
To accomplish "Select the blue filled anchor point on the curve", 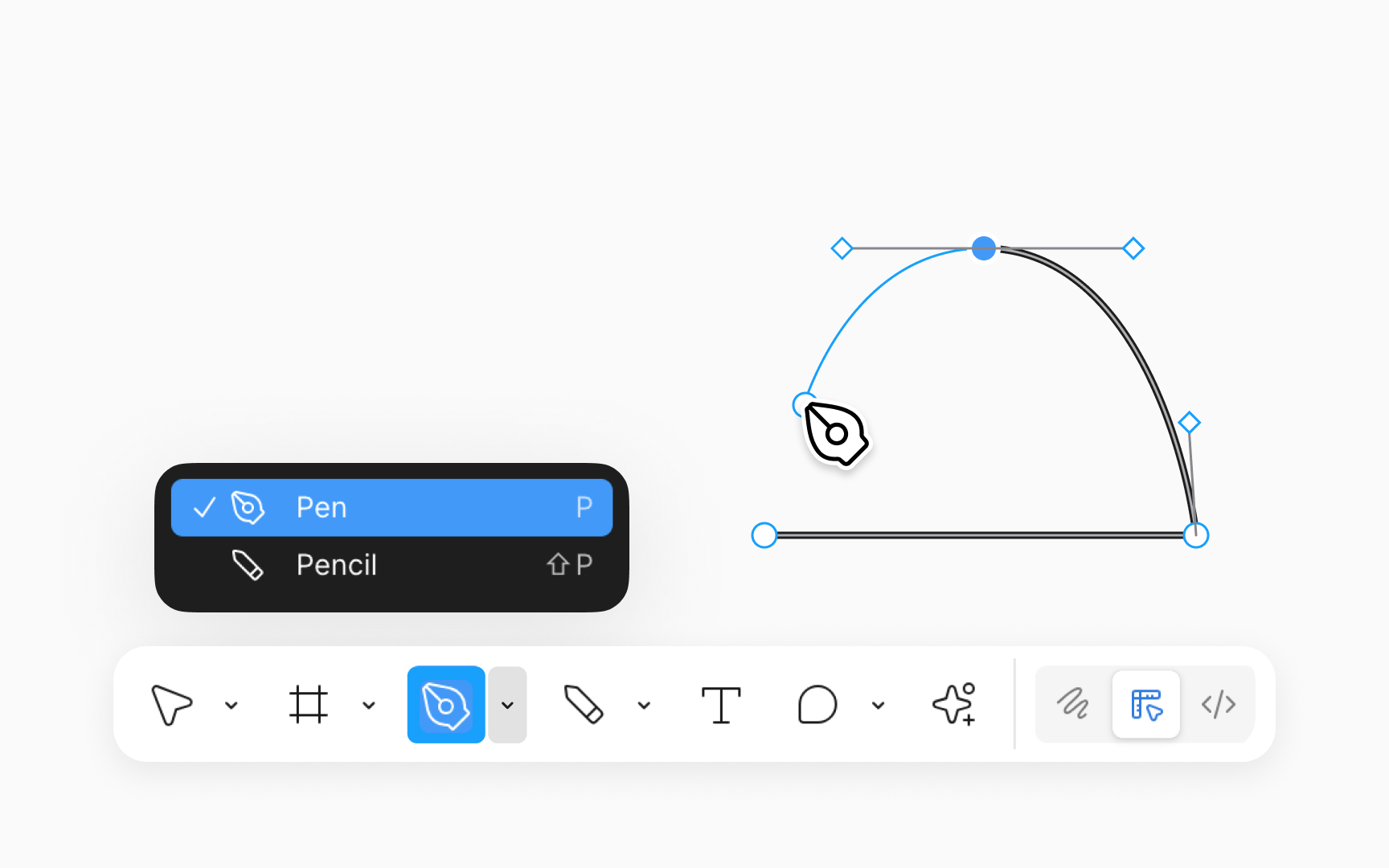I will 984,248.
